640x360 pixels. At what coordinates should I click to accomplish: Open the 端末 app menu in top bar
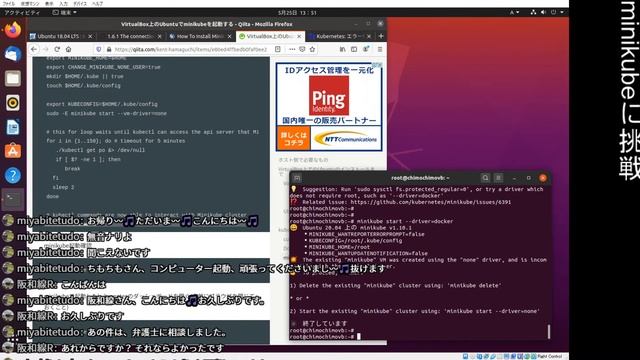64,13
